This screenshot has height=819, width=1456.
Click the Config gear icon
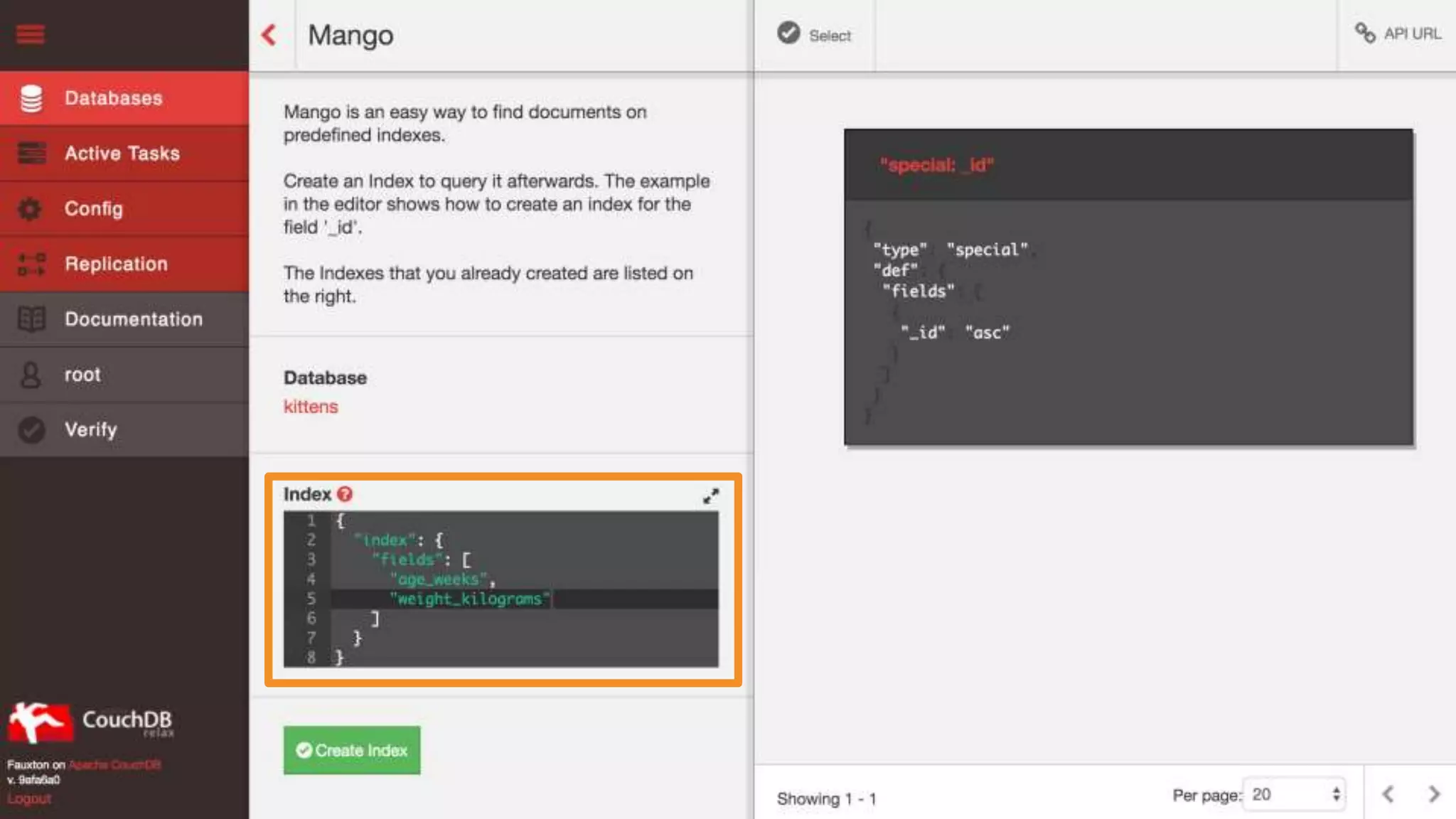[x=31, y=209]
